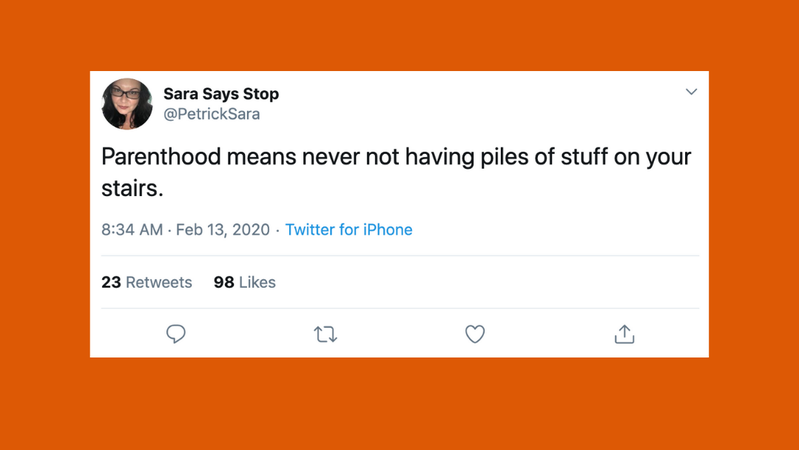This screenshot has width=799, height=450.
Task: Click the reply speech bubble icon
Action: coord(176,334)
